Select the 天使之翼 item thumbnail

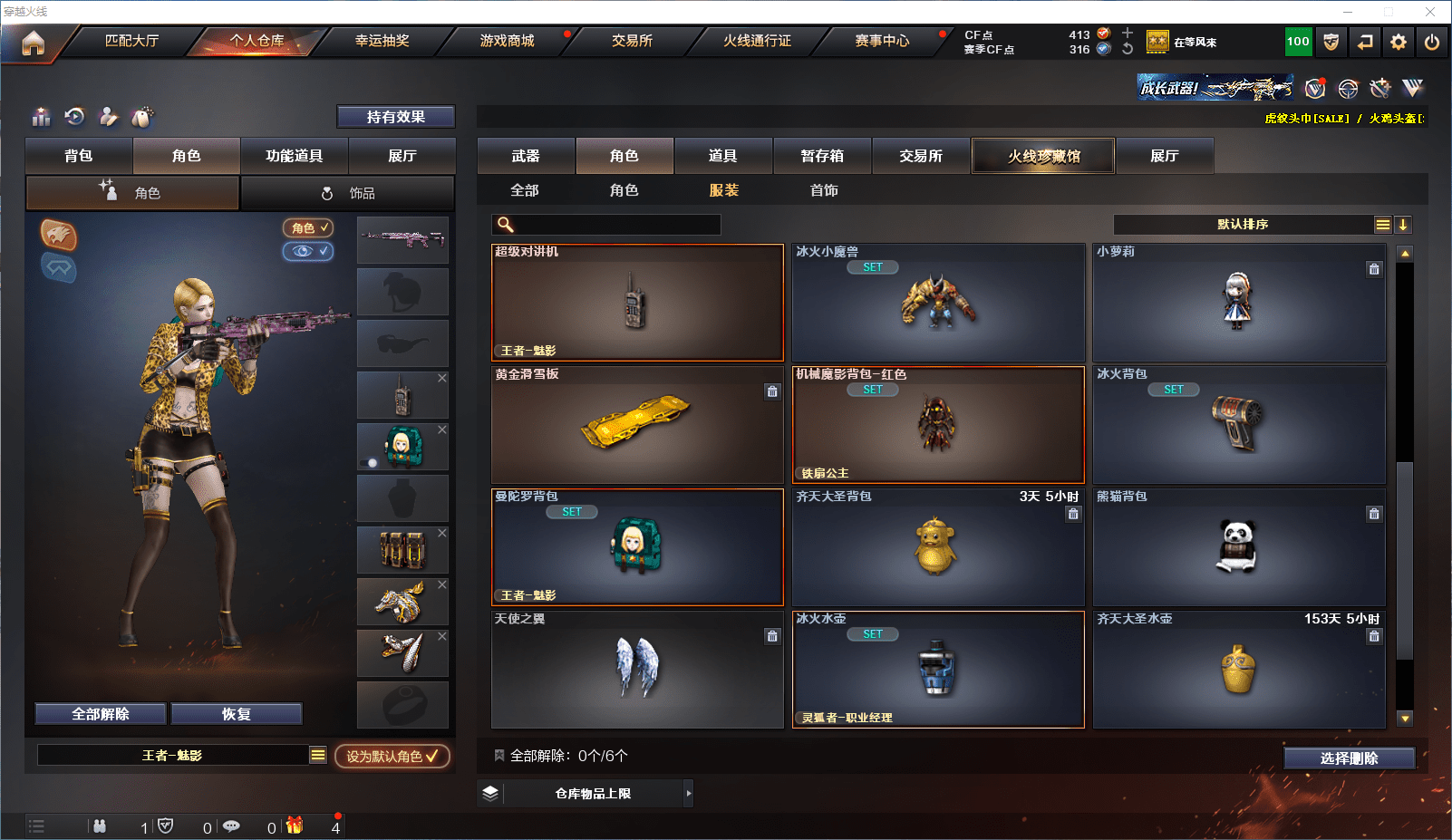637,668
